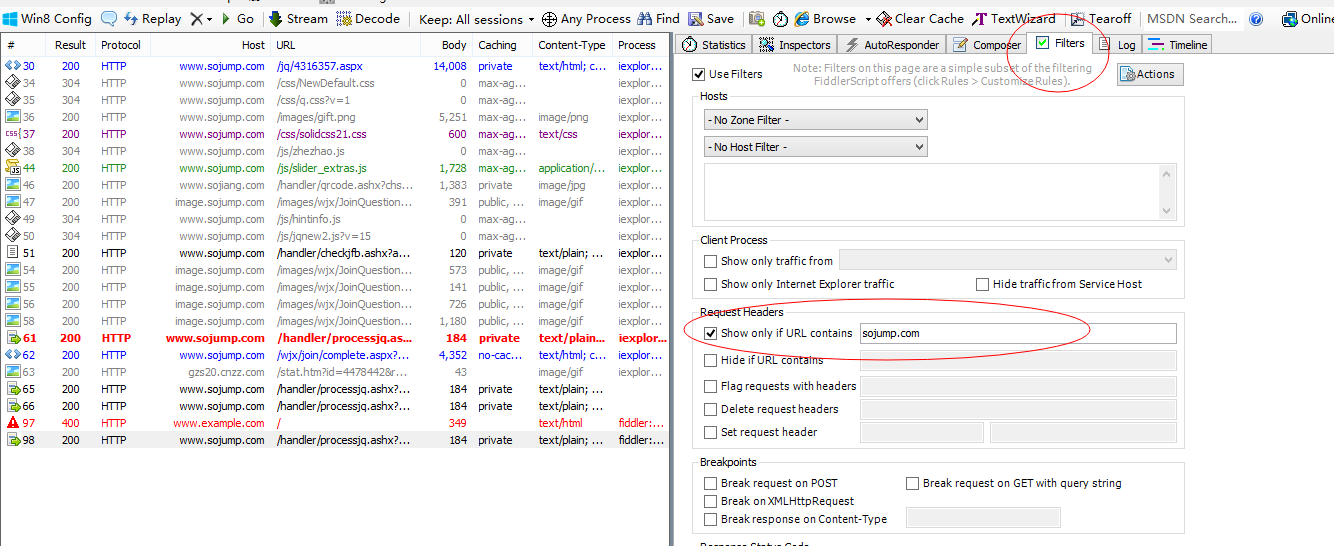The image size is (1334, 546).
Task: Check Break request on GET with query string
Action: point(913,483)
